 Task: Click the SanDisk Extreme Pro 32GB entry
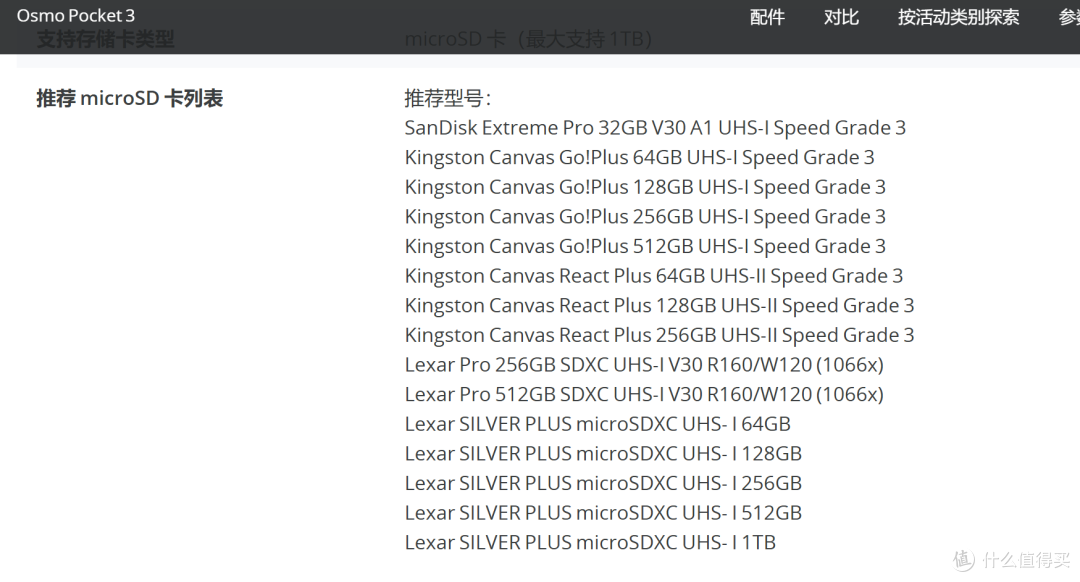(655, 127)
